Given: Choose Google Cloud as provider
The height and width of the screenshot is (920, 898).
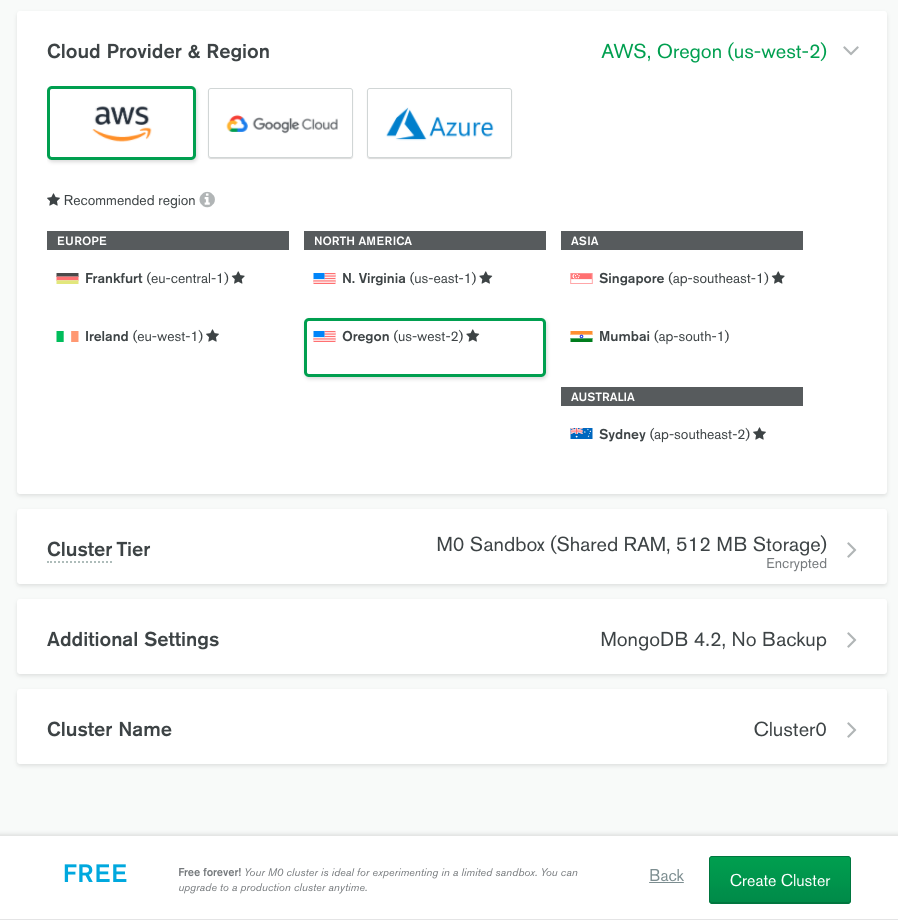Looking at the screenshot, I should (x=280, y=123).
